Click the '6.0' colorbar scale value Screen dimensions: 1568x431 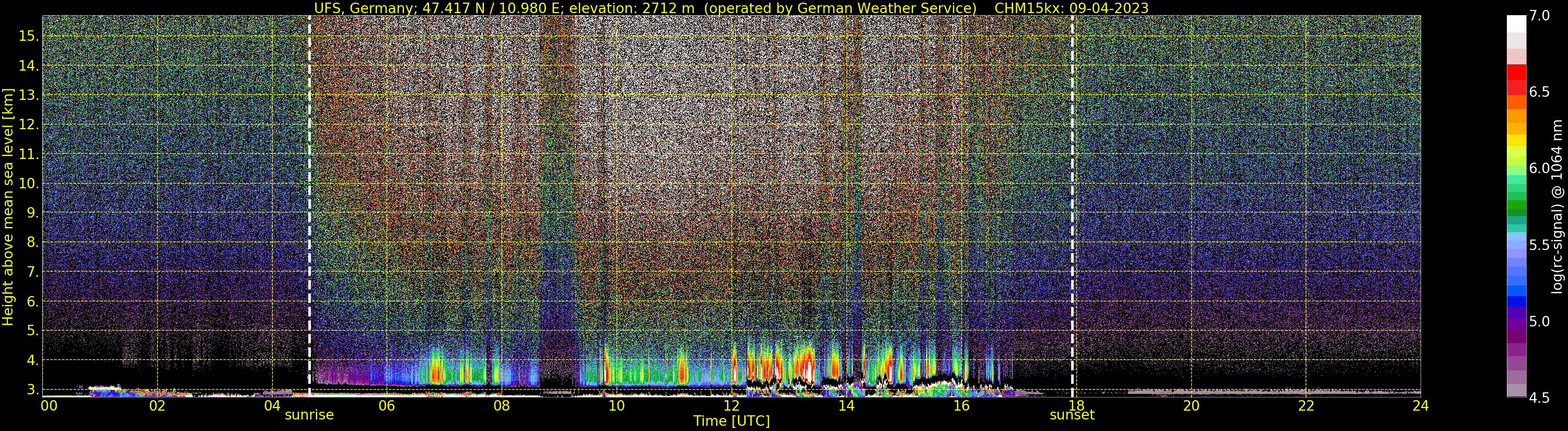point(1539,168)
